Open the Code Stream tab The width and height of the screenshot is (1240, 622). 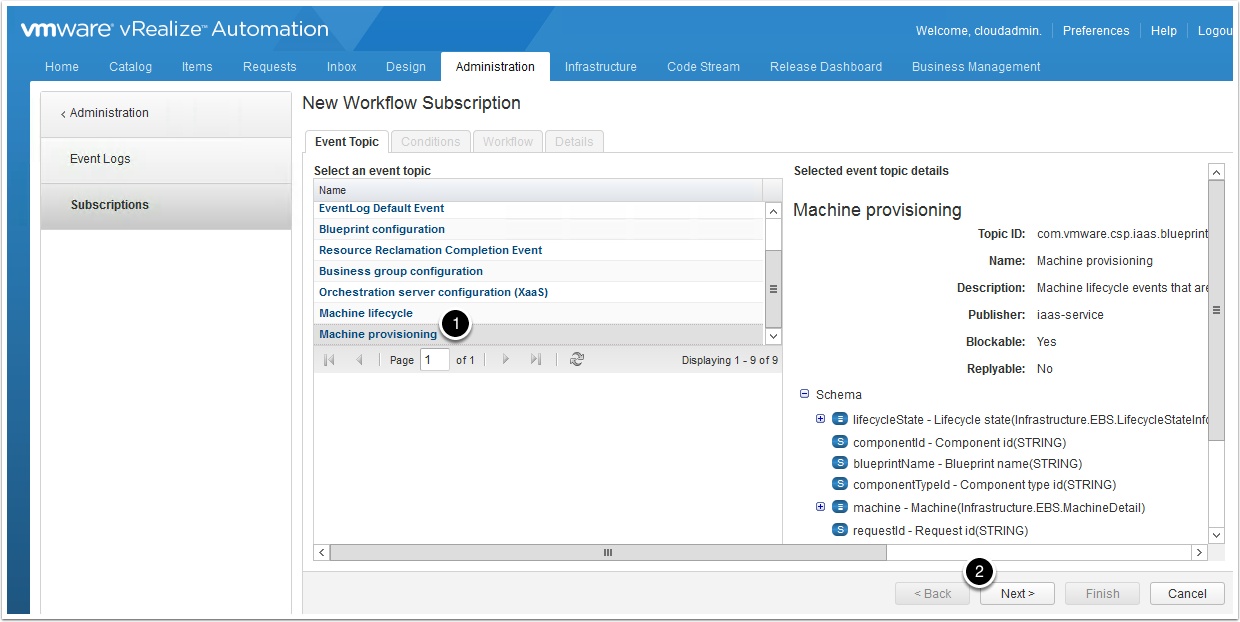pos(704,67)
